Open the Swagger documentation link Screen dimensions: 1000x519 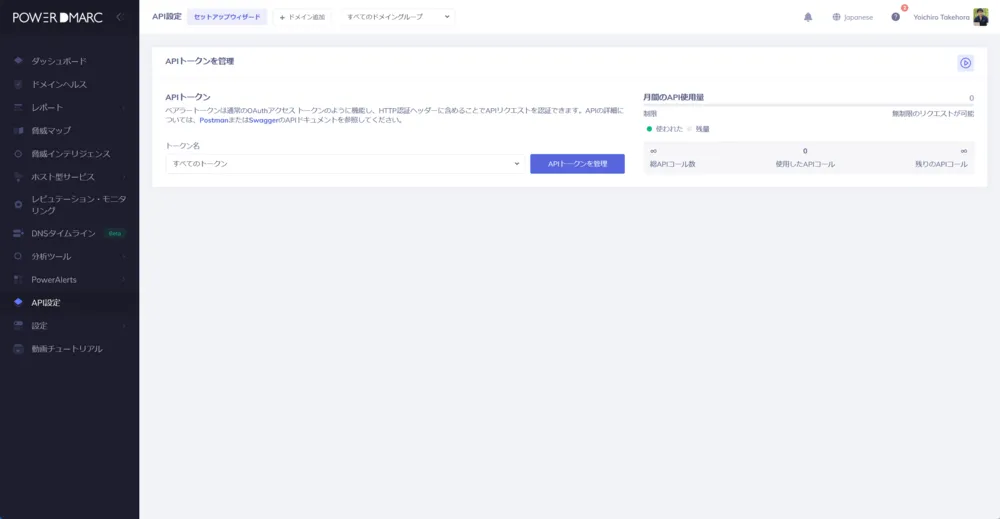tap(263, 120)
